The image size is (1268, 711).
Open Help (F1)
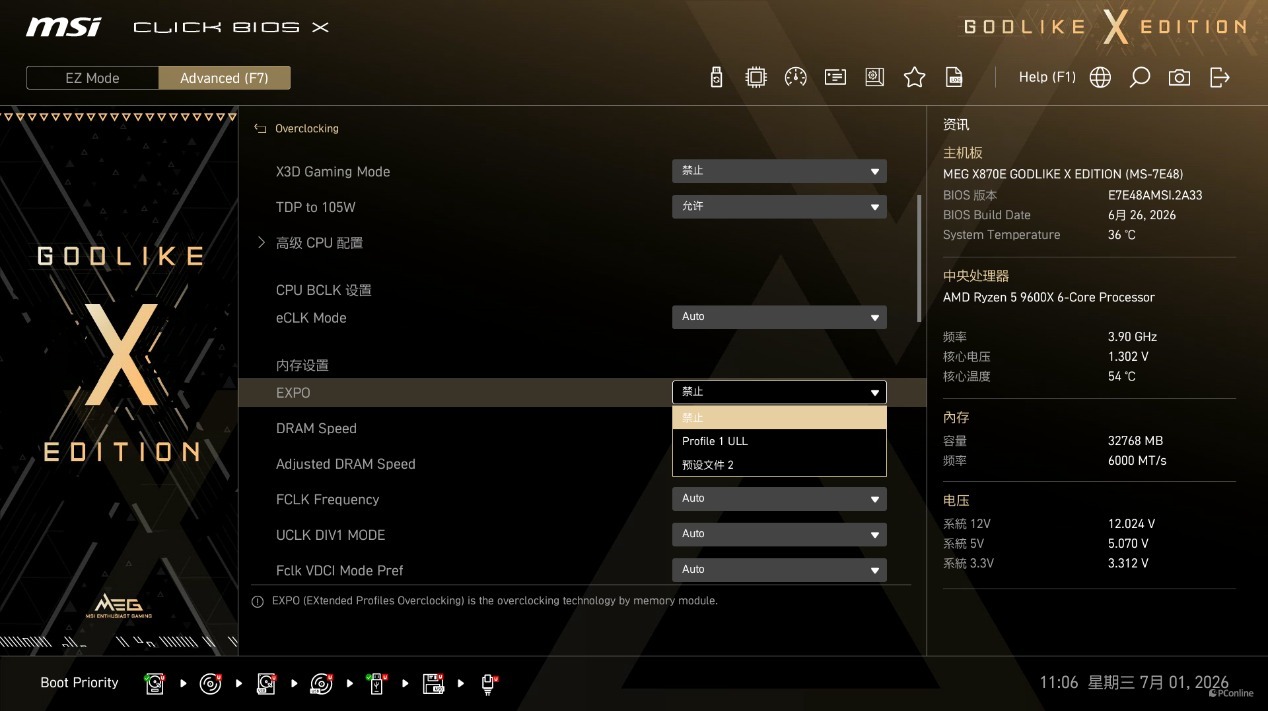[1047, 77]
